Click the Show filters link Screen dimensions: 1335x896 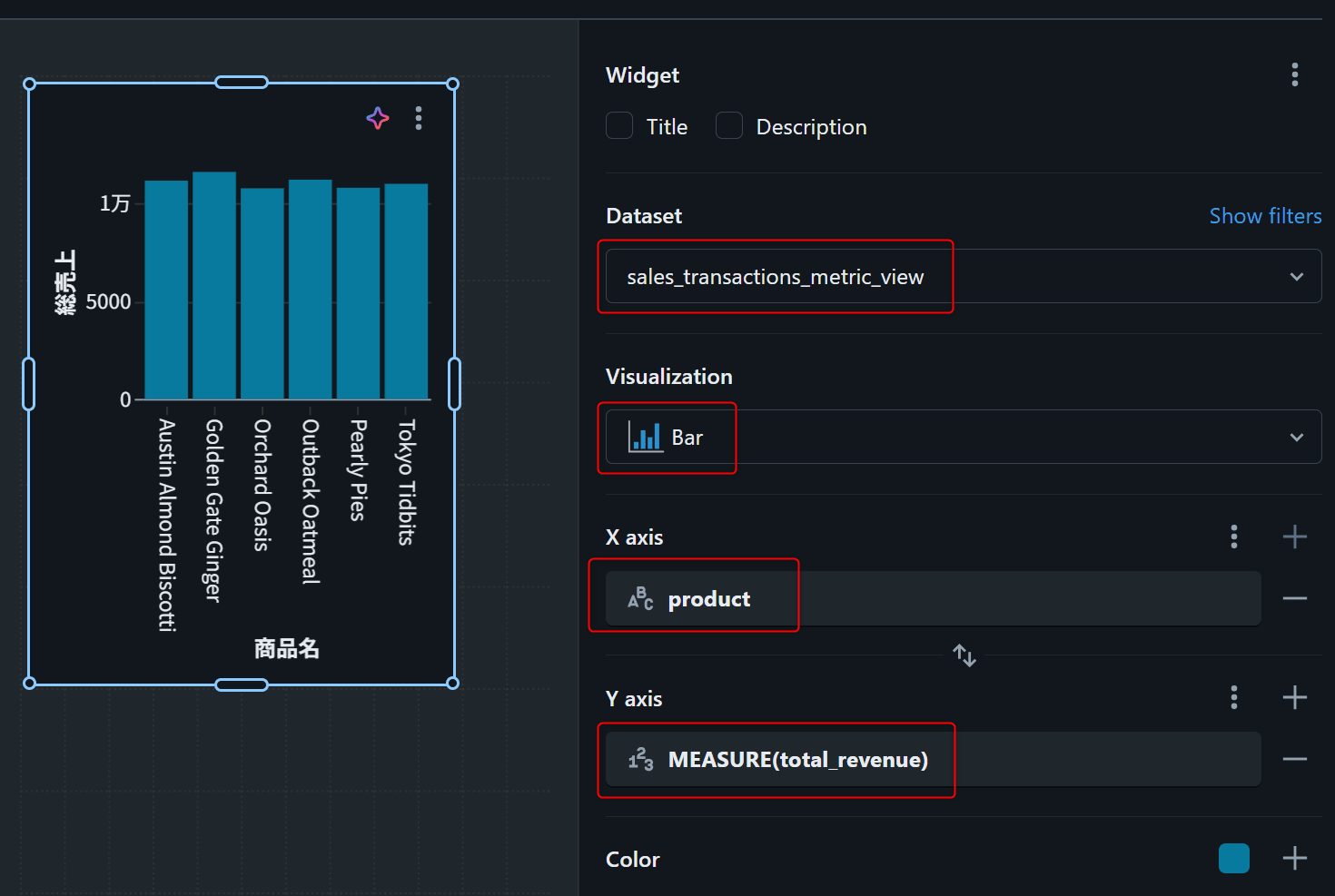[x=1265, y=216]
